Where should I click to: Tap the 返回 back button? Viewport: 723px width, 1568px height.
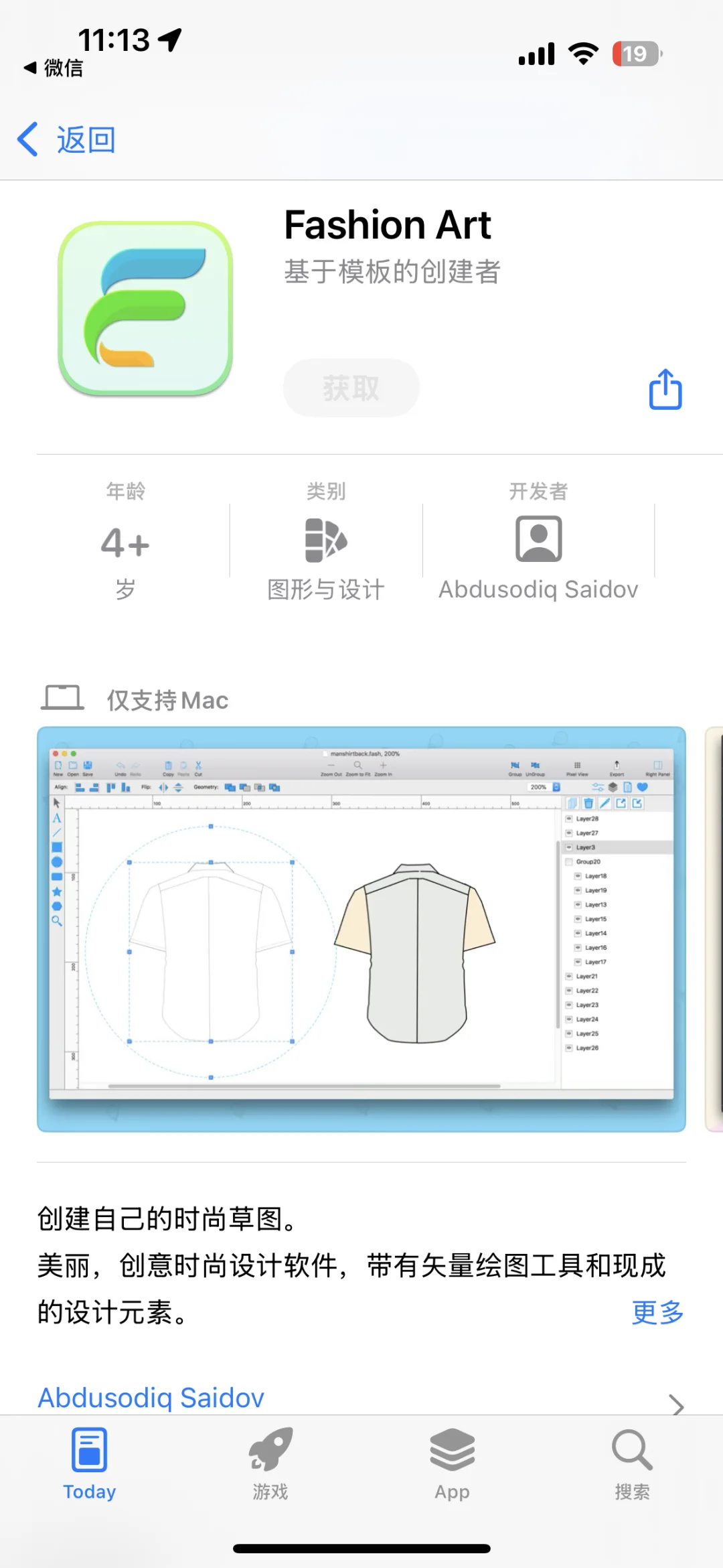coord(66,140)
